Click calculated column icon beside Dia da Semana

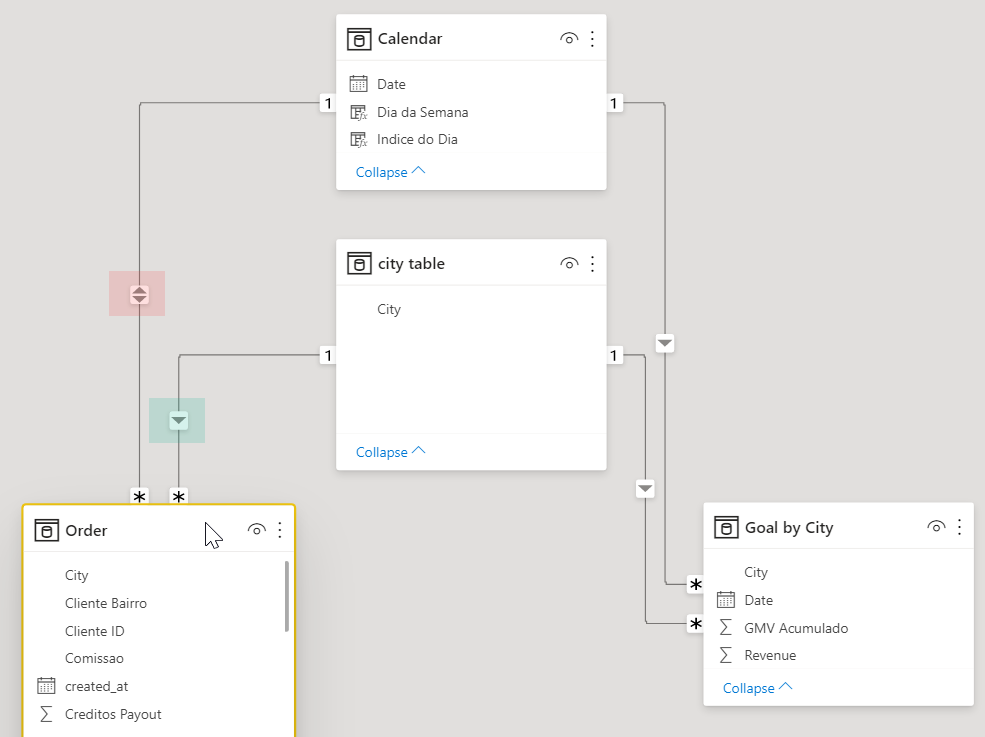[x=359, y=112]
